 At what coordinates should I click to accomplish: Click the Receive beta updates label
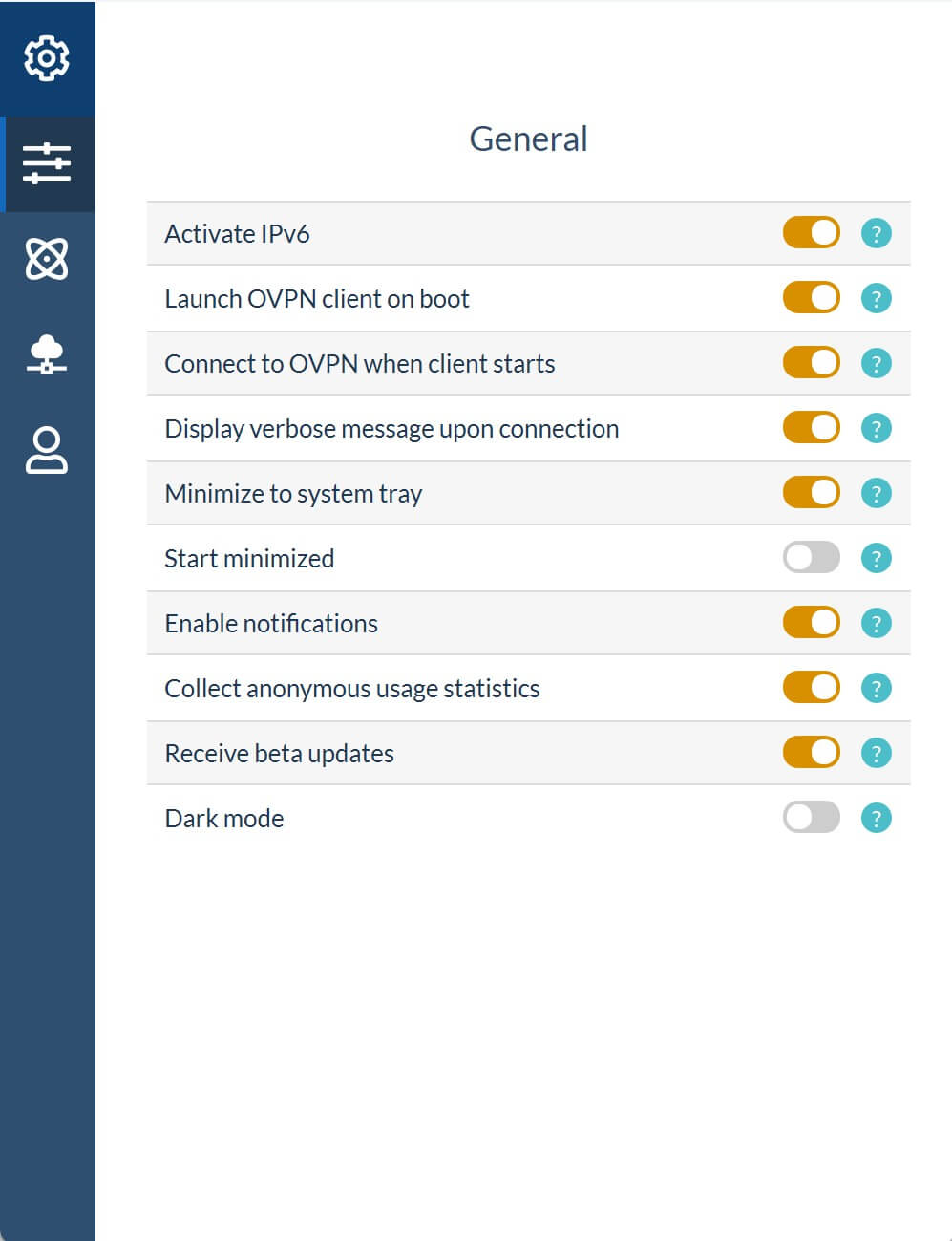279,755
